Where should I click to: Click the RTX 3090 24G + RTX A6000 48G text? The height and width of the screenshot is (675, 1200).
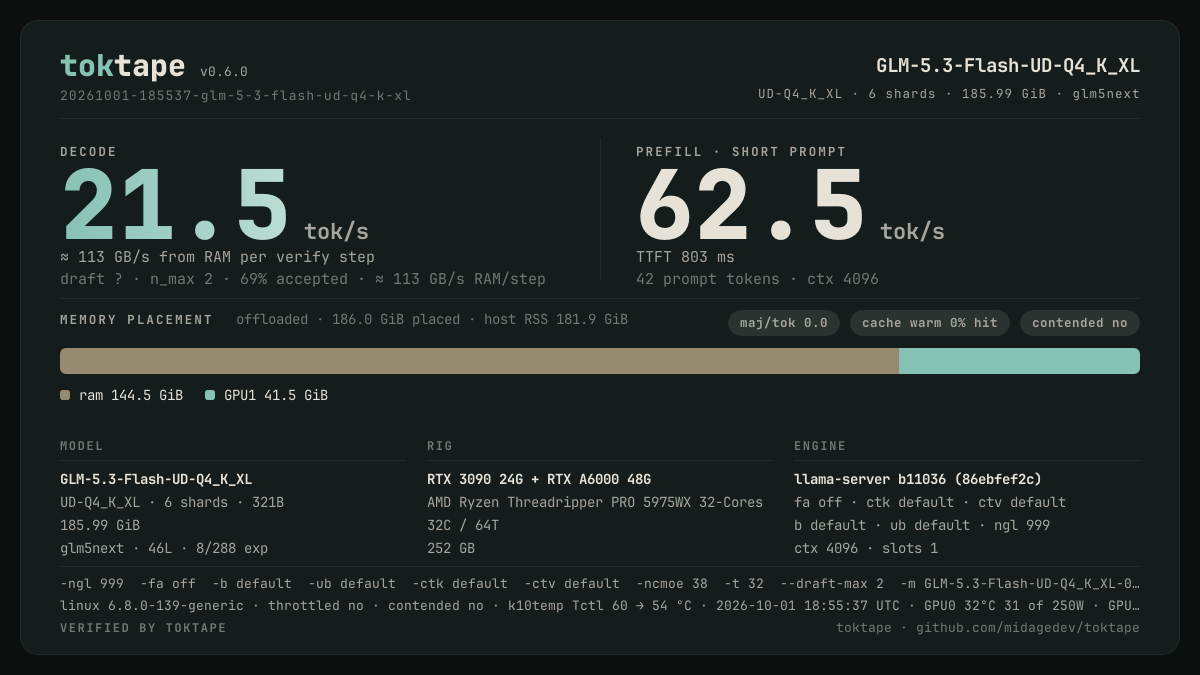point(539,479)
